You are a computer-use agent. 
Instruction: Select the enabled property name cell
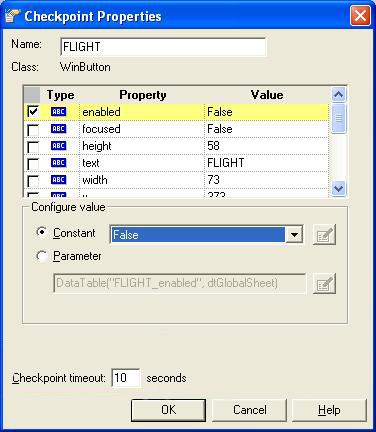[x=142, y=112]
